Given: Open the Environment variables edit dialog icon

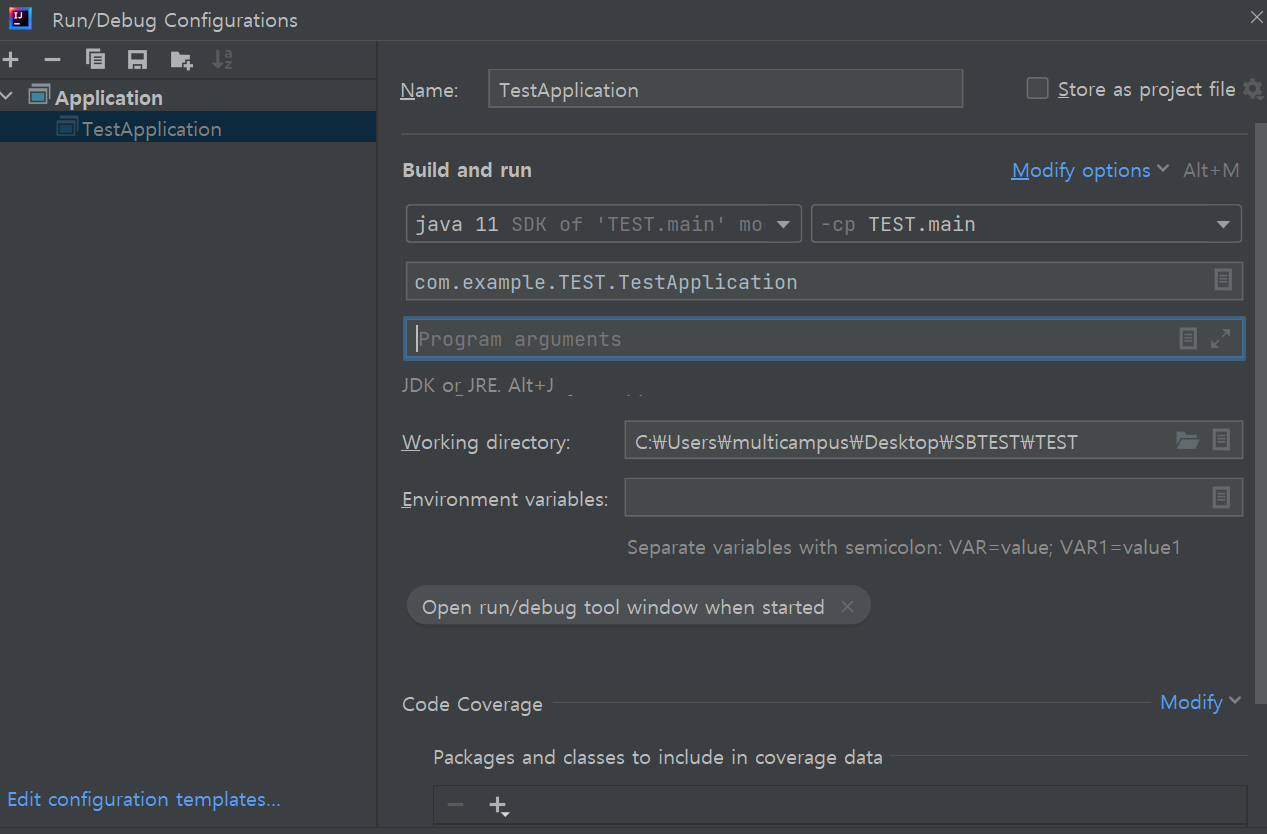Looking at the screenshot, I should pyautogui.click(x=1221, y=497).
